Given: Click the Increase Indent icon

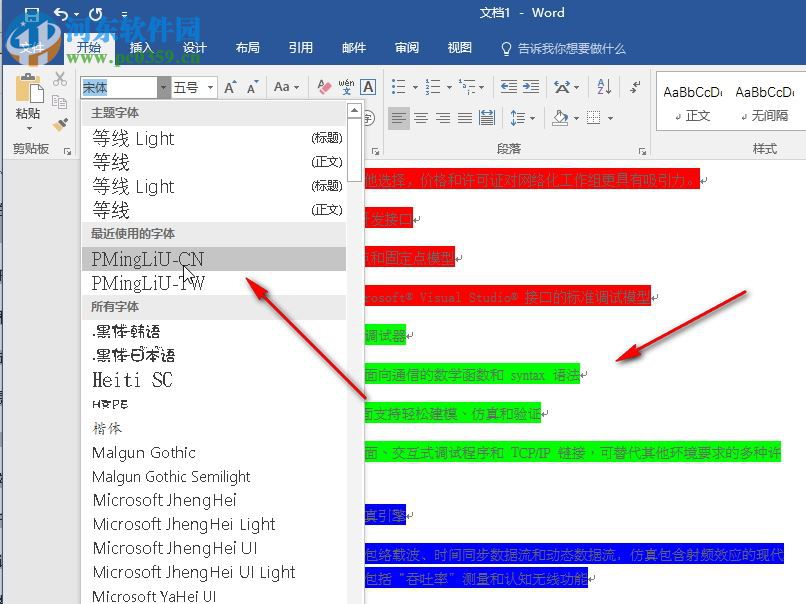Looking at the screenshot, I should [531, 87].
